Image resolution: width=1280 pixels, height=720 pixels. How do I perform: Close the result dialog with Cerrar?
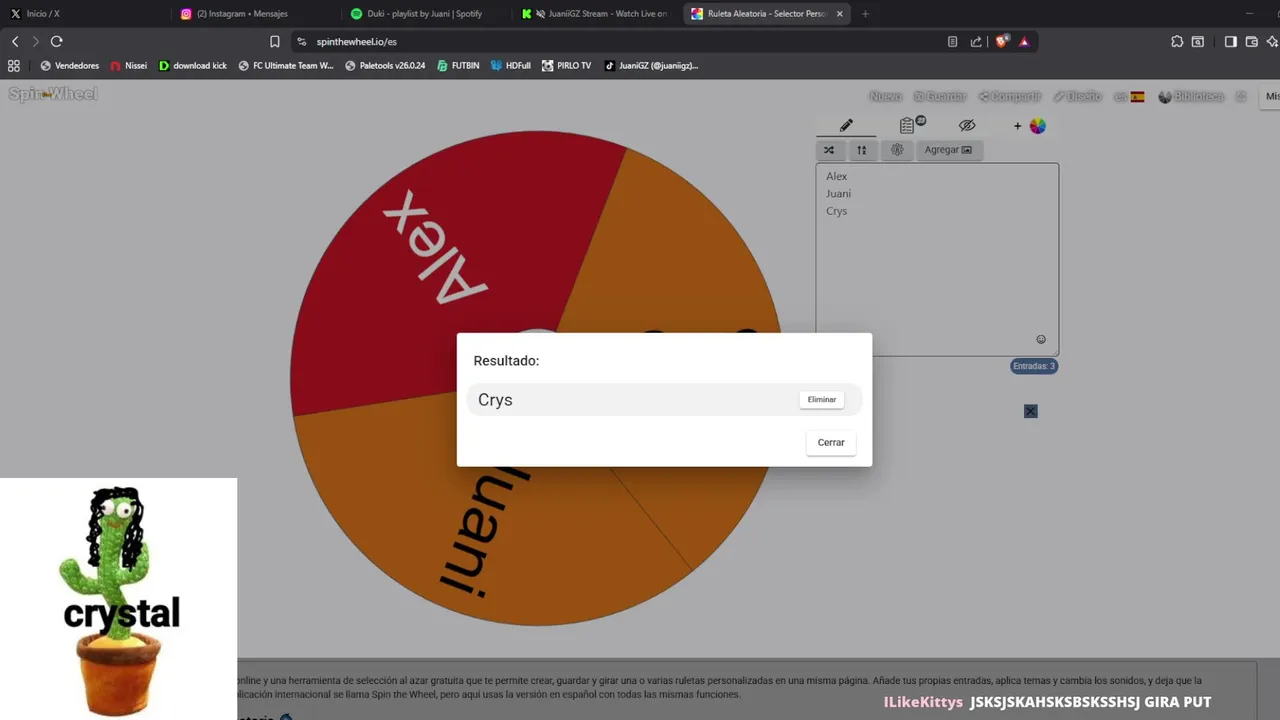pyautogui.click(x=831, y=442)
